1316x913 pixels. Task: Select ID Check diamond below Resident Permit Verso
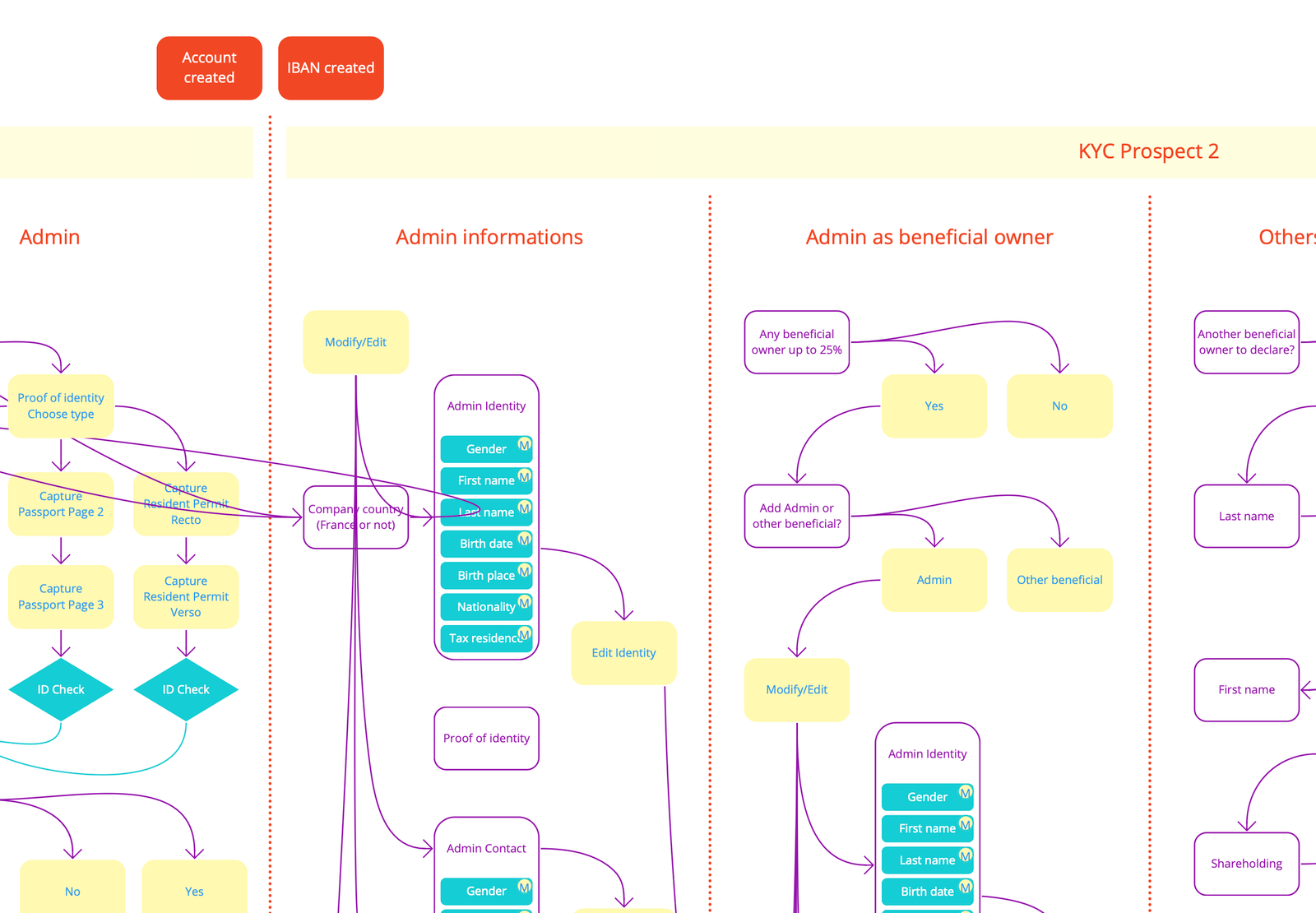(186, 689)
